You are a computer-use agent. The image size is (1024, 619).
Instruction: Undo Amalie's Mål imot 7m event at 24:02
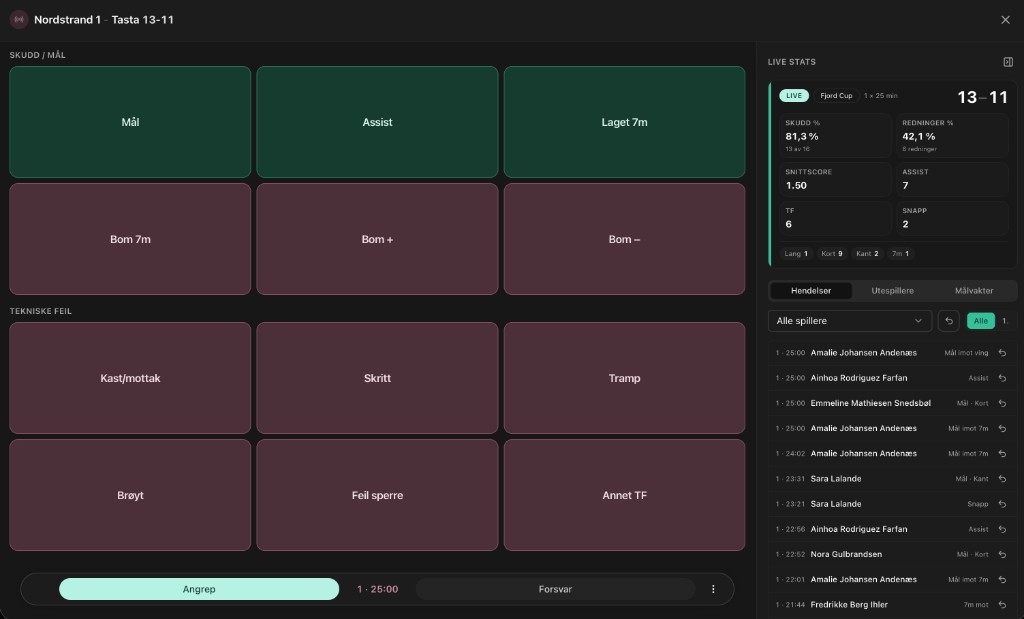(1002, 453)
